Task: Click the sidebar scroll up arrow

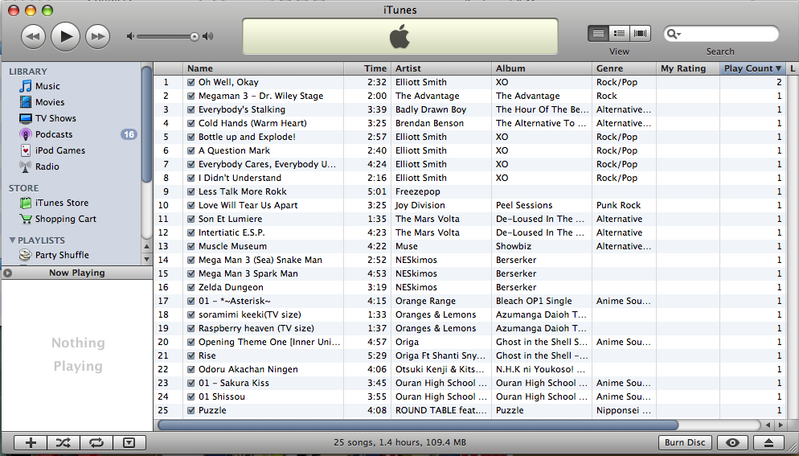Action: [x=147, y=247]
